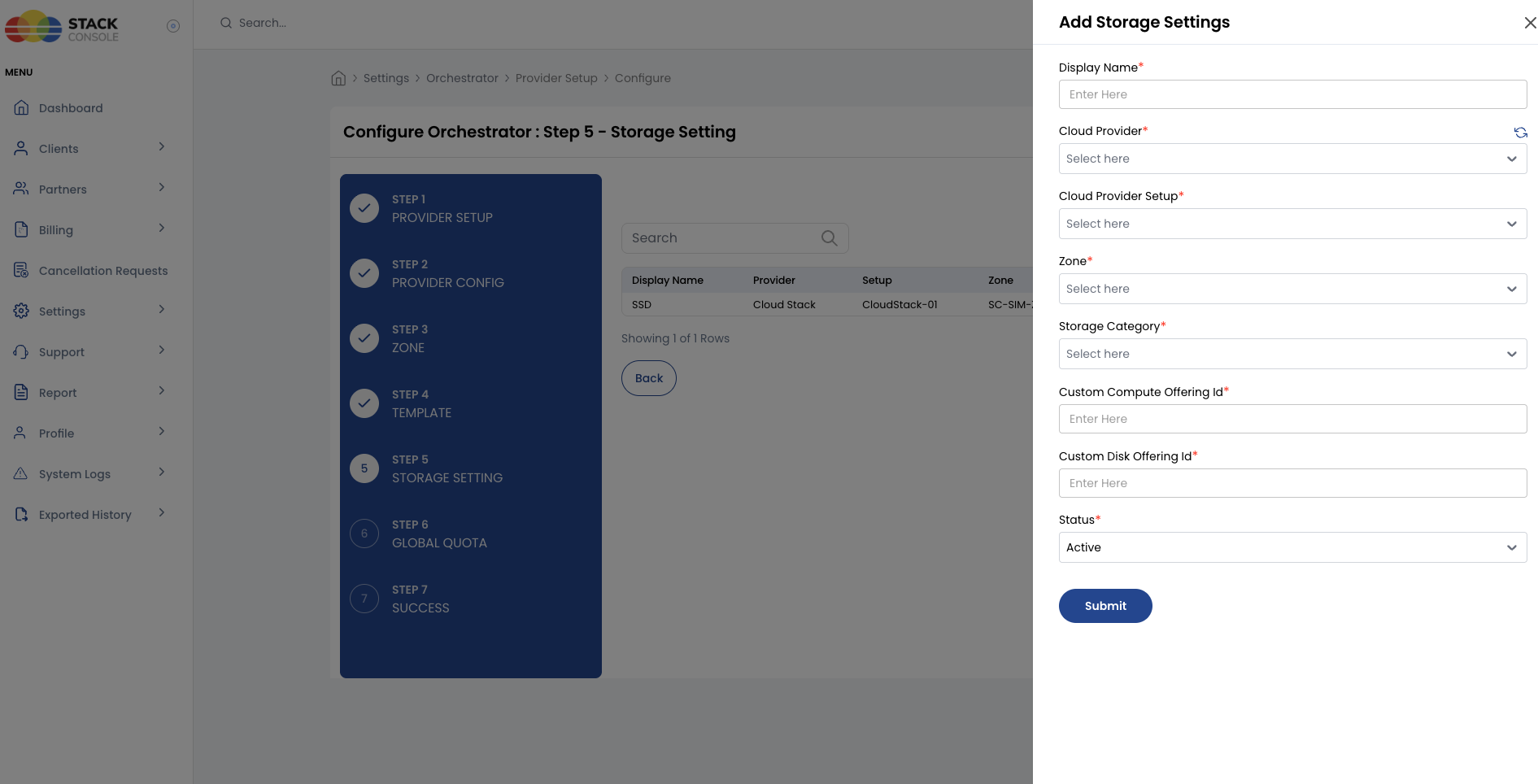Click the Stack Console logo

[x=62, y=27]
